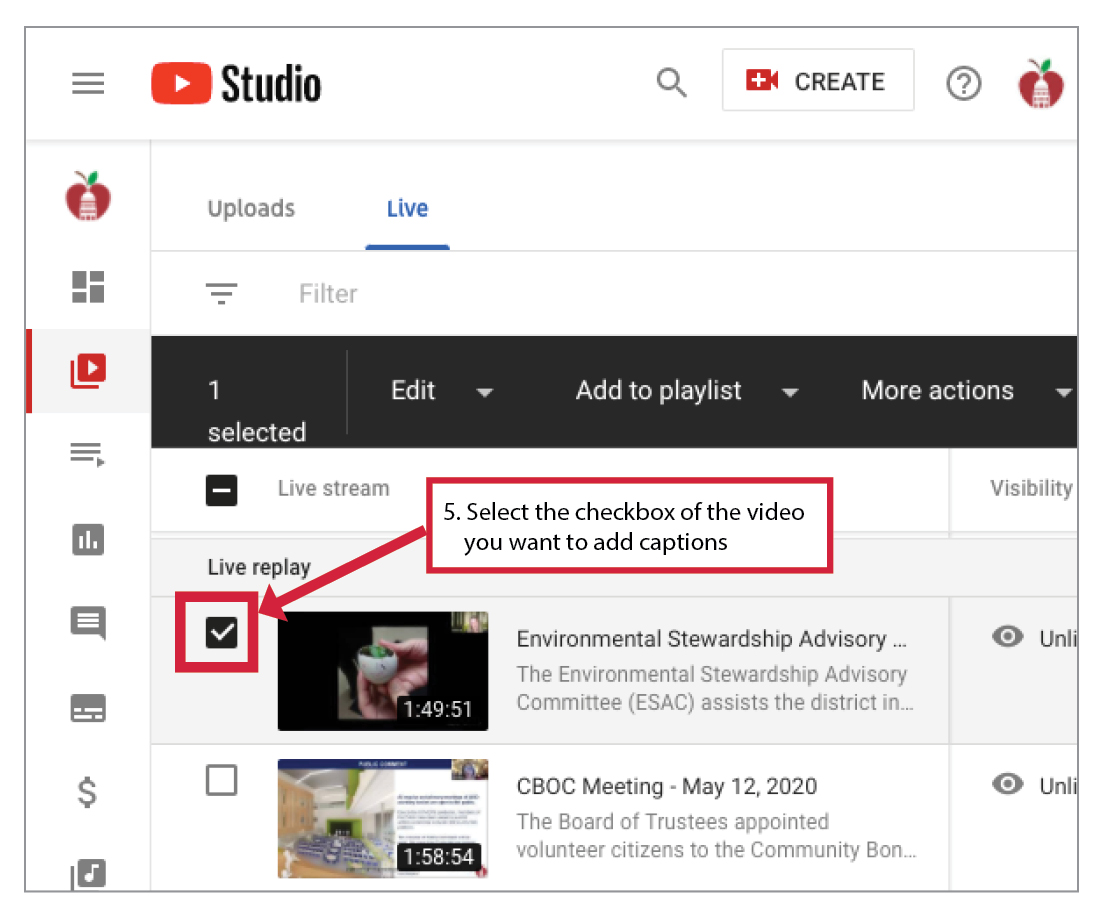
Task: Open the Playlists sidebar icon
Action: click(x=88, y=455)
